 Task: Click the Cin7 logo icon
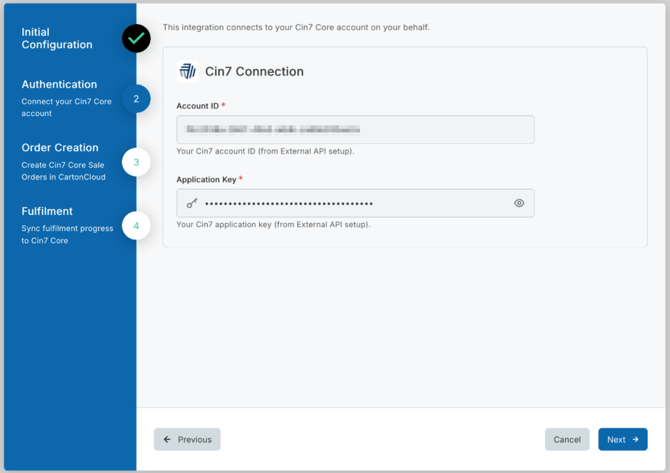click(x=187, y=71)
